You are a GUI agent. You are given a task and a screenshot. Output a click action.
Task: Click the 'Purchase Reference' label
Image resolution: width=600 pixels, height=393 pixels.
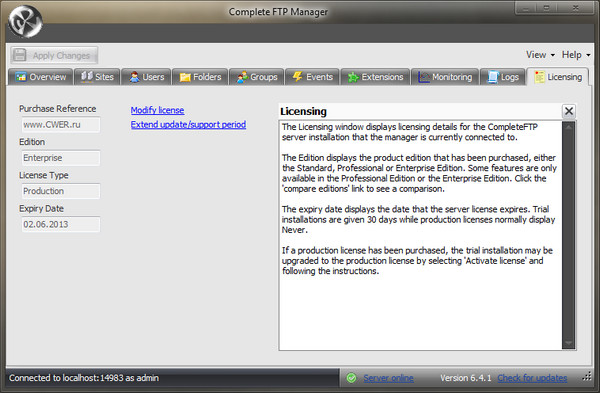pyautogui.click(x=57, y=109)
